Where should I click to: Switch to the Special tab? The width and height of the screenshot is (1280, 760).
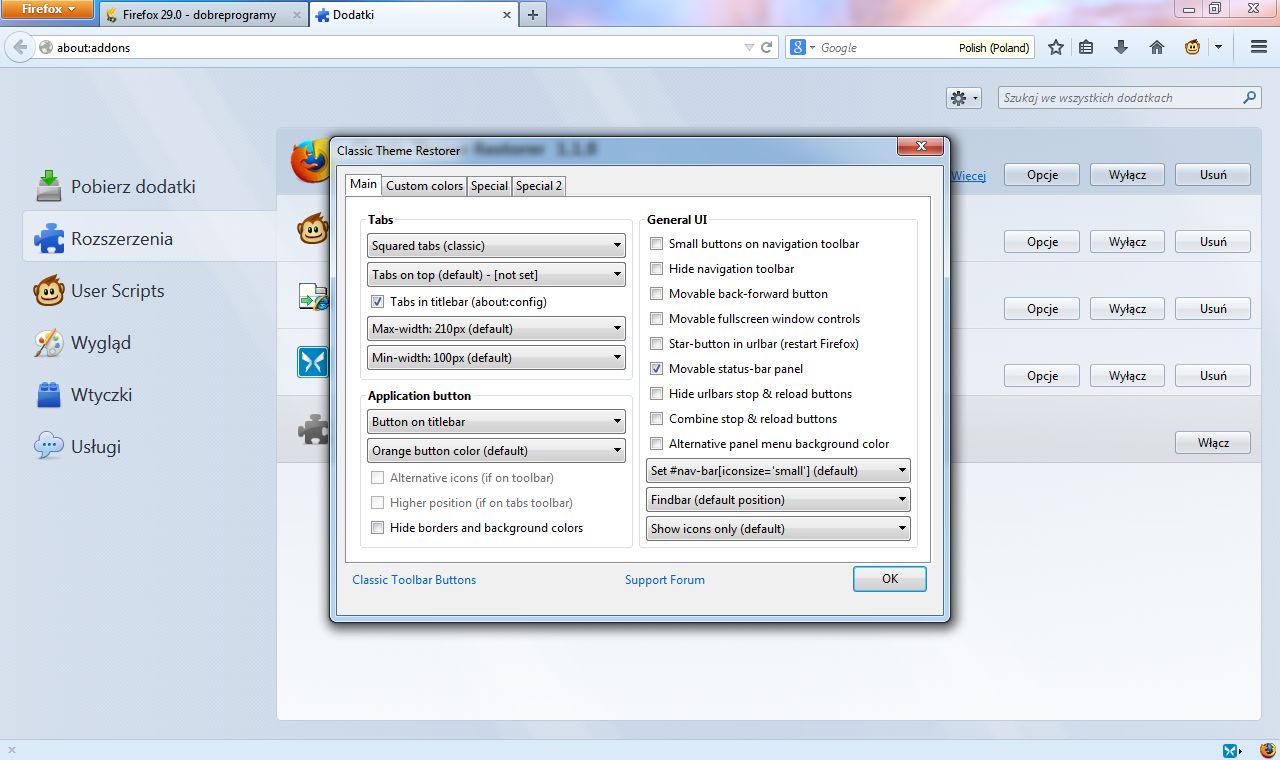coord(489,186)
